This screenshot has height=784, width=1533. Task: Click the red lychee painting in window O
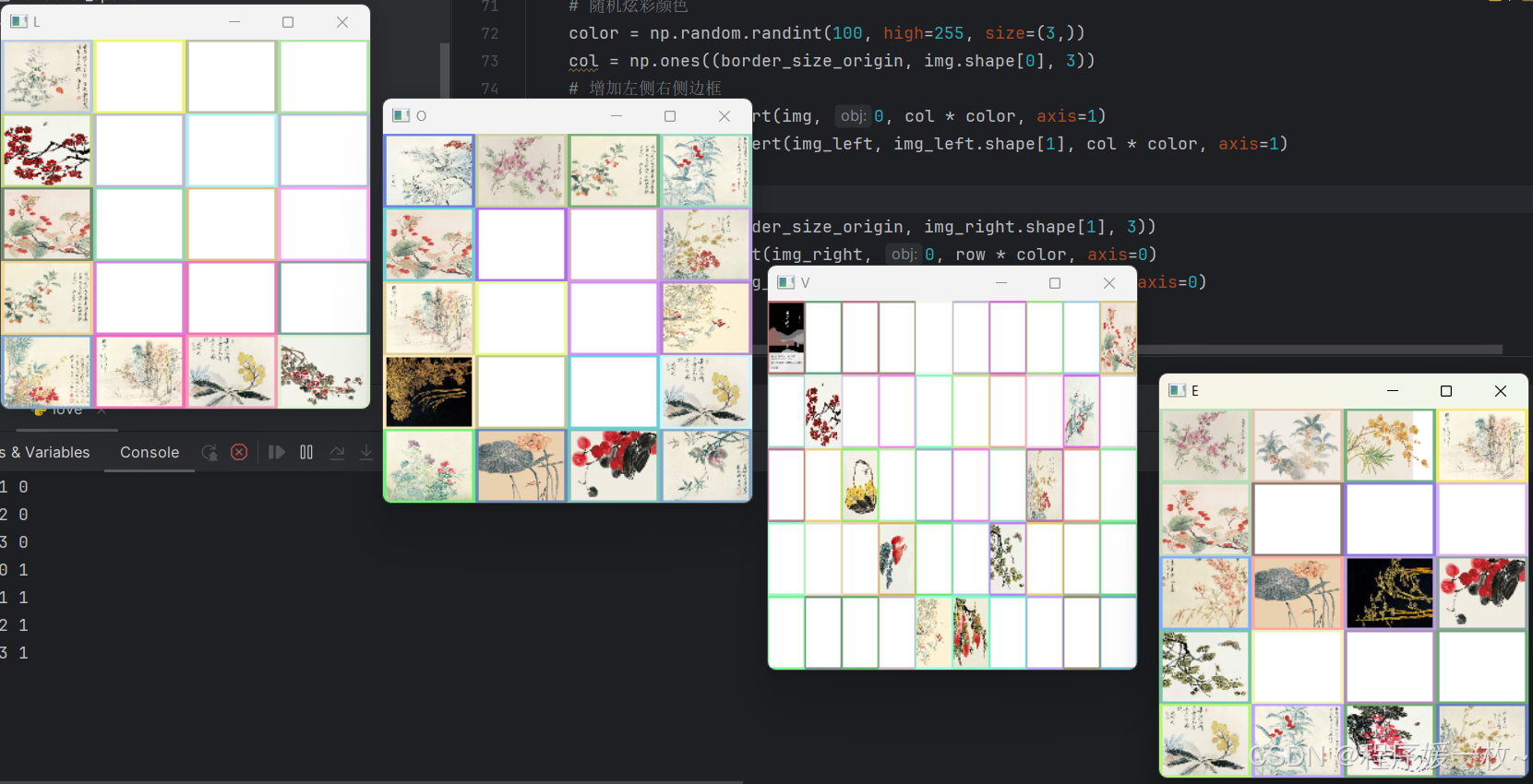[x=614, y=466]
